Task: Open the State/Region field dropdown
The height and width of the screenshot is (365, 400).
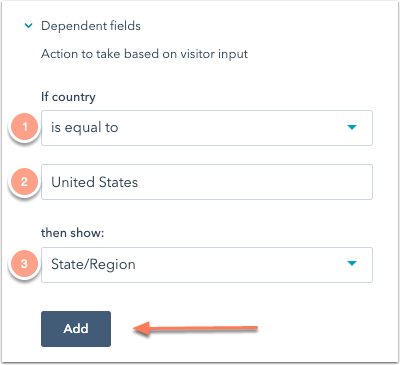Action: tap(207, 265)
